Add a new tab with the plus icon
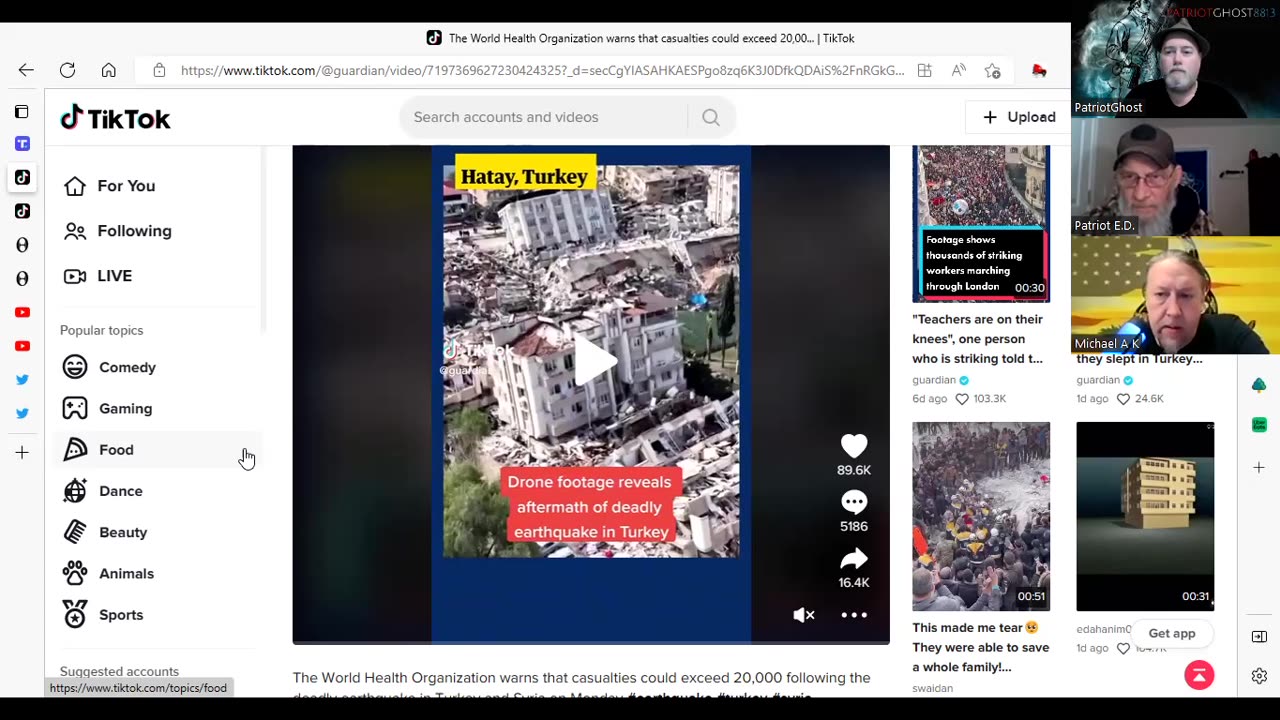 (x=22, y=453)
